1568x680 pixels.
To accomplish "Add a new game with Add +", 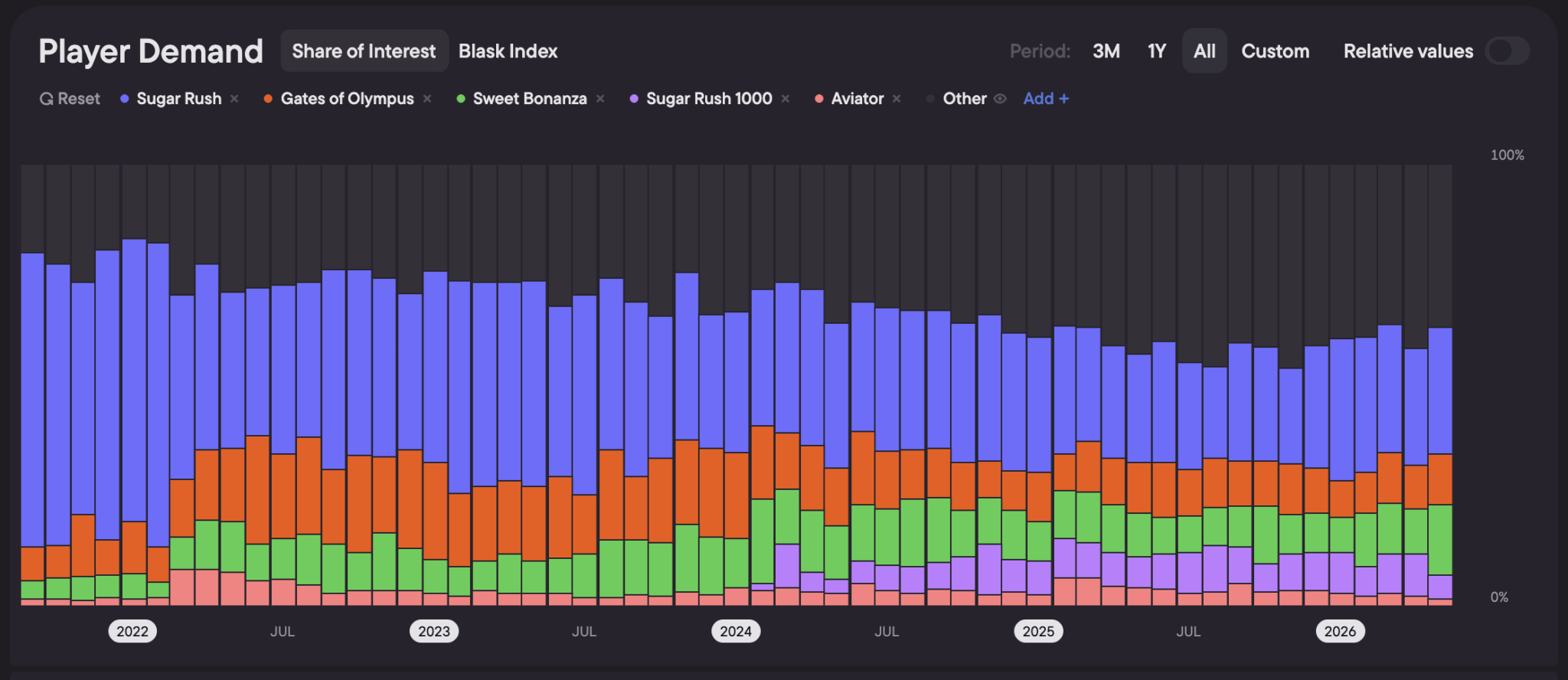I will click(1047, 99).
